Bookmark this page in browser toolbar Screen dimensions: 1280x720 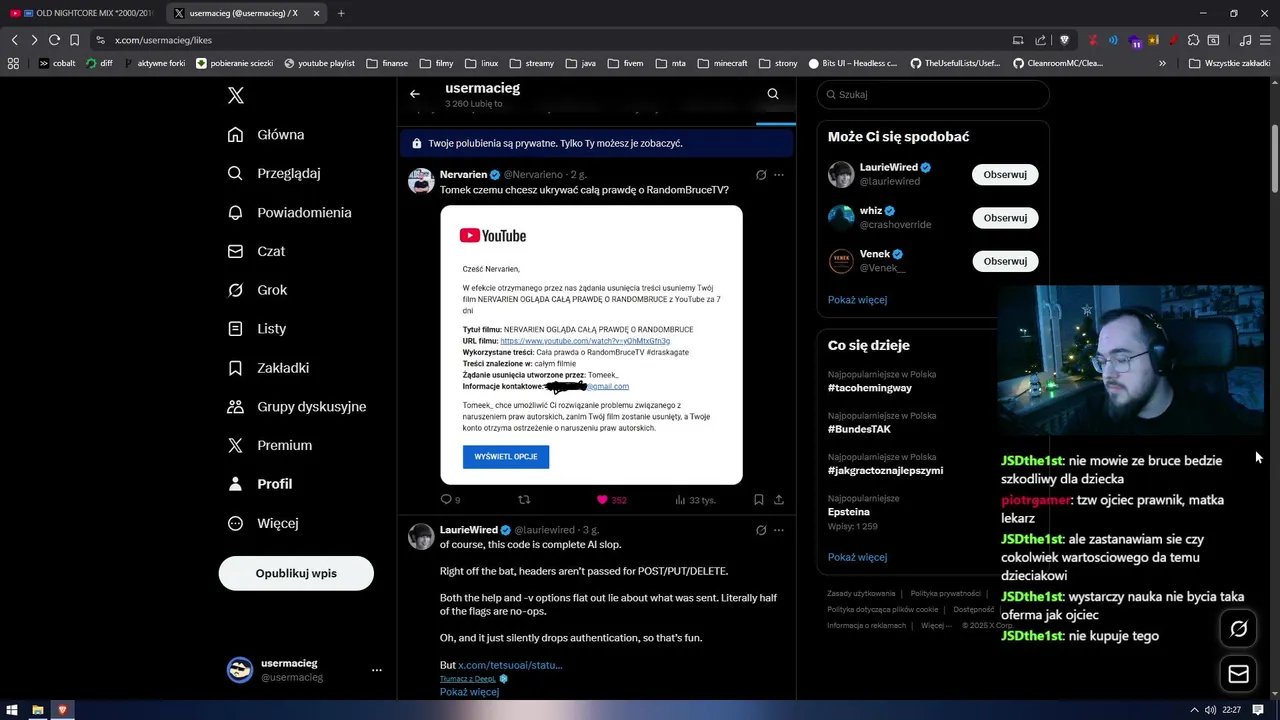tap(74, 40)
